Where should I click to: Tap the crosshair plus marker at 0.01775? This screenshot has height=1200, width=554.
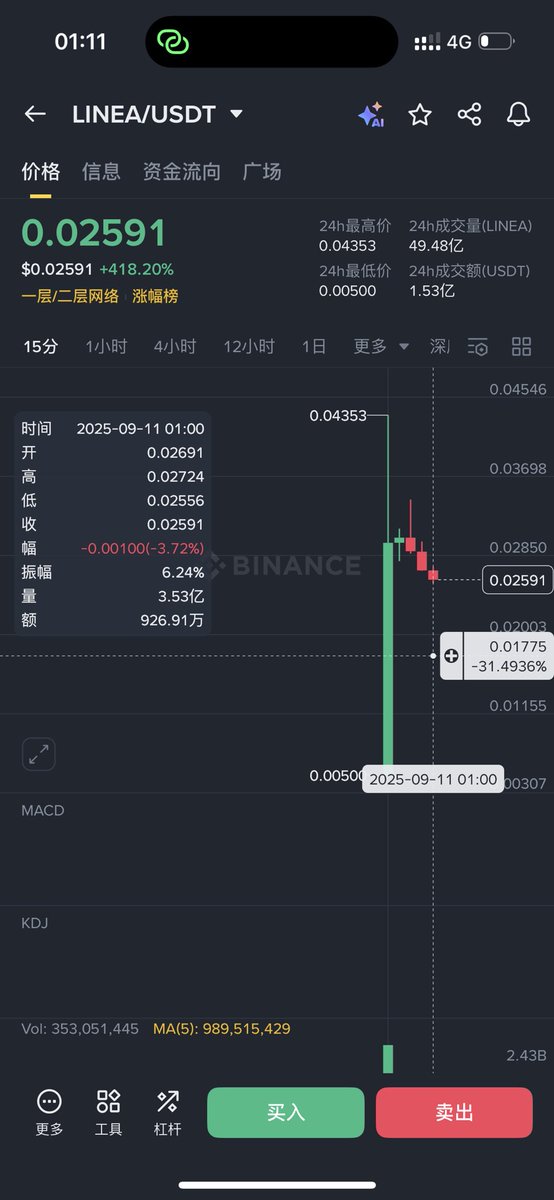[x=451, y=656]
